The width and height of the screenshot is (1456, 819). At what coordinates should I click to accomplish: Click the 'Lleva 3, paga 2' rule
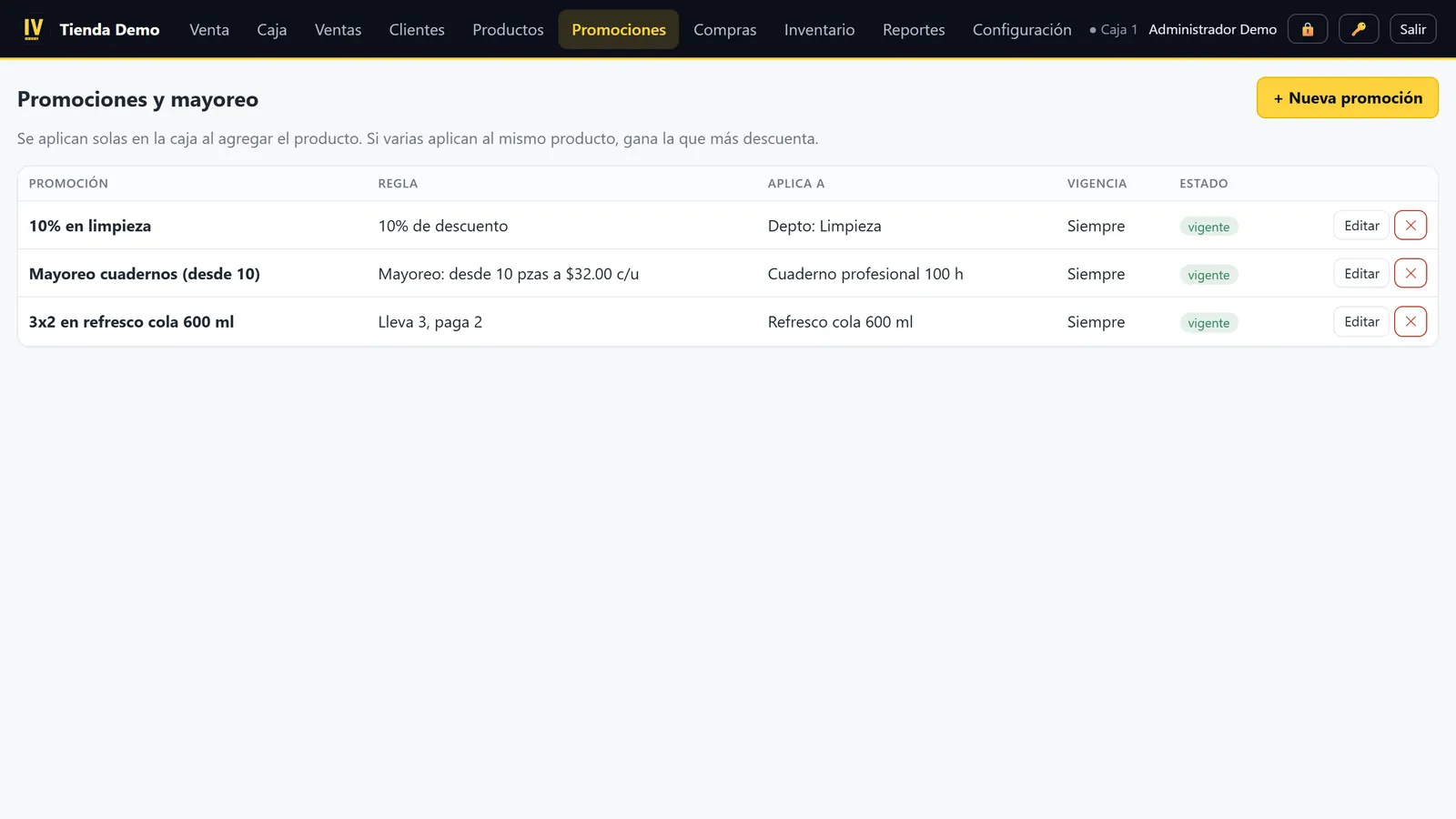pyautogui.click(x=430, y=322)
